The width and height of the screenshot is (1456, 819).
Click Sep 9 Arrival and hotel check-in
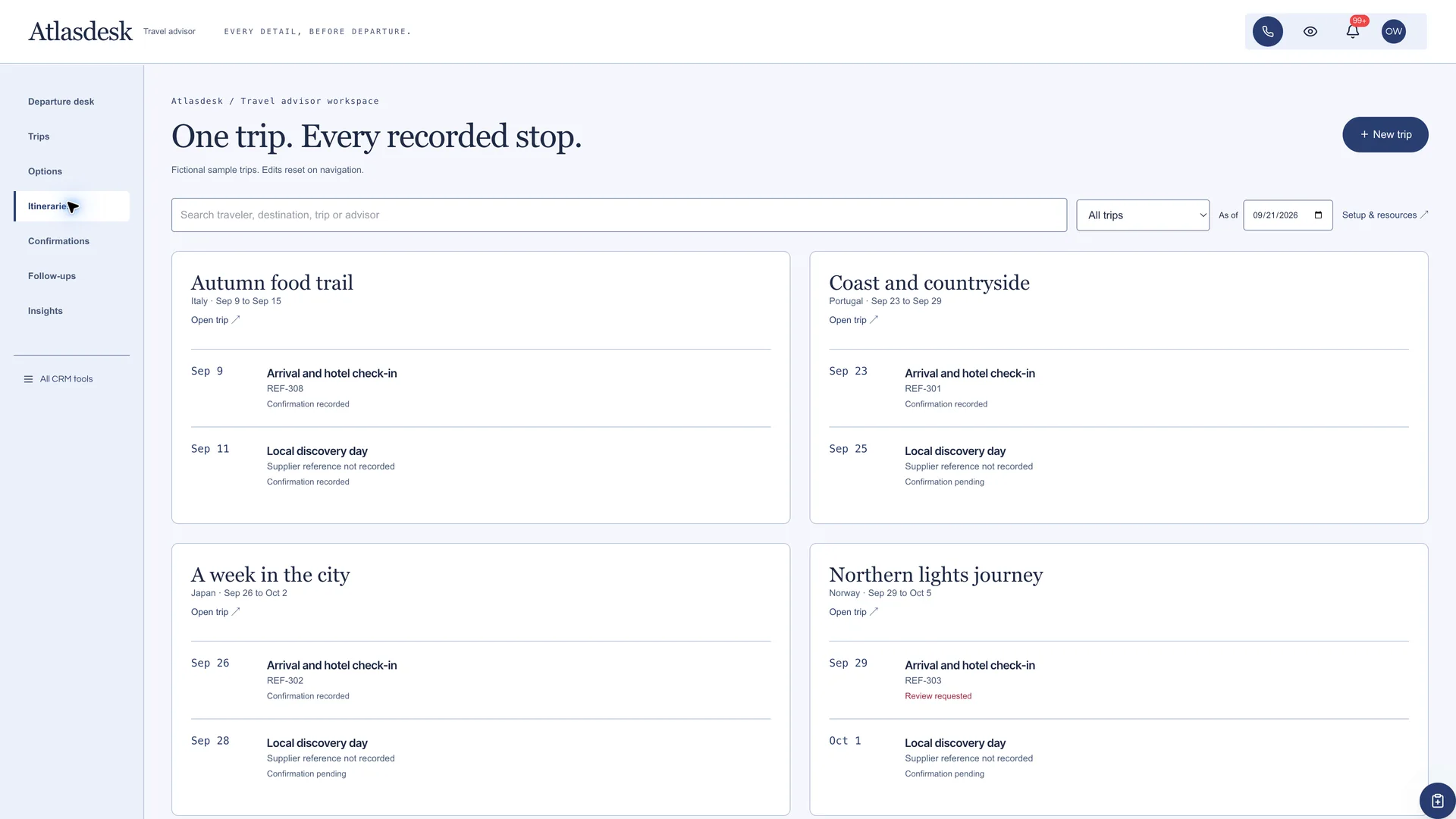coord(331,374)
